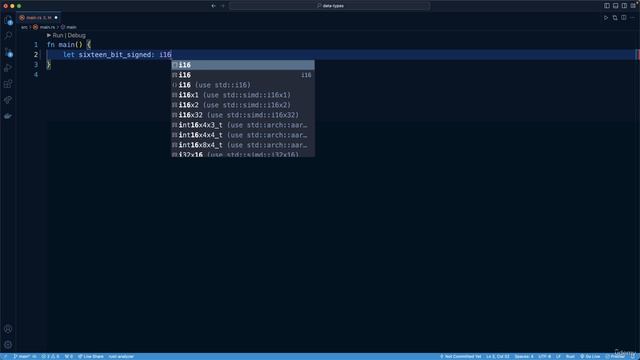Image resolution: width=640 pixels, height=360 pixels.
Task: Choose the int16x4x3_t suggestion
Action: pyautogui.click(x=243, y=125)
